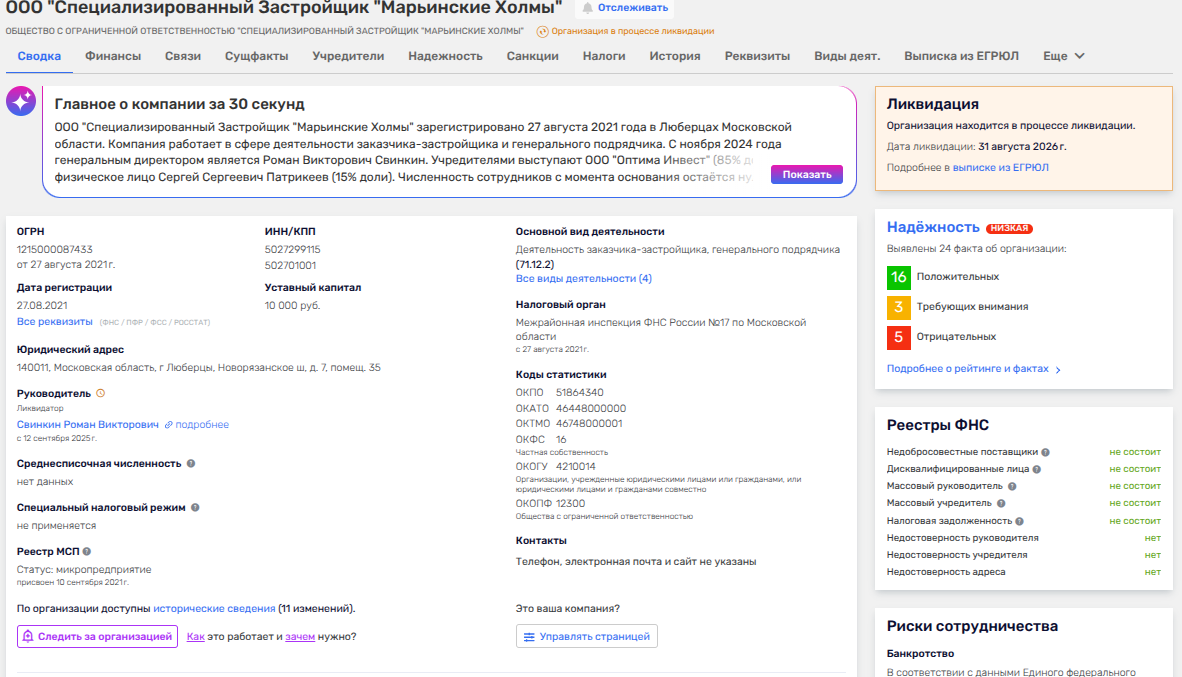Screen dimensions: 1182x677
Task: Expand summary with the Показать button
Action: pos(806,174)
